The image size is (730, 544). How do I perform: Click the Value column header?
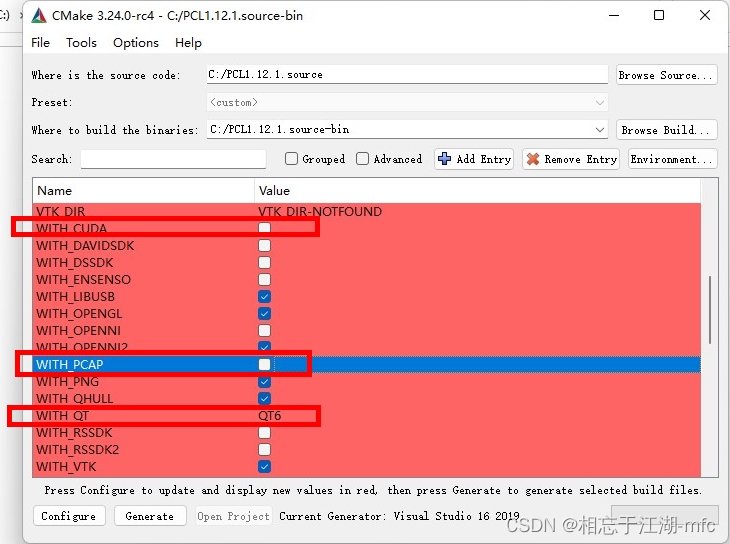477,190
